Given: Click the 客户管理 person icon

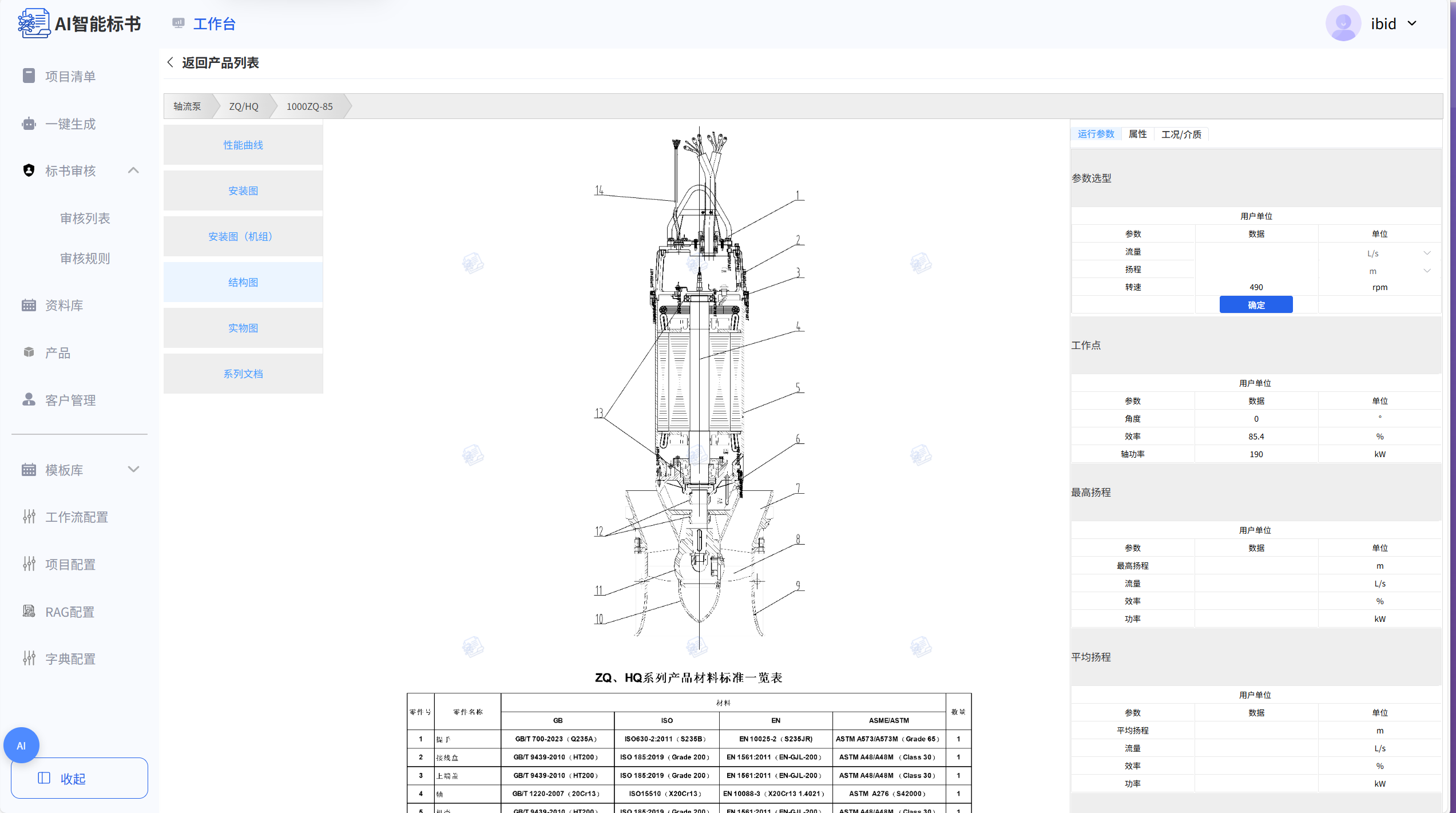Looking at the screenshot, I should [x=29, y=399].
